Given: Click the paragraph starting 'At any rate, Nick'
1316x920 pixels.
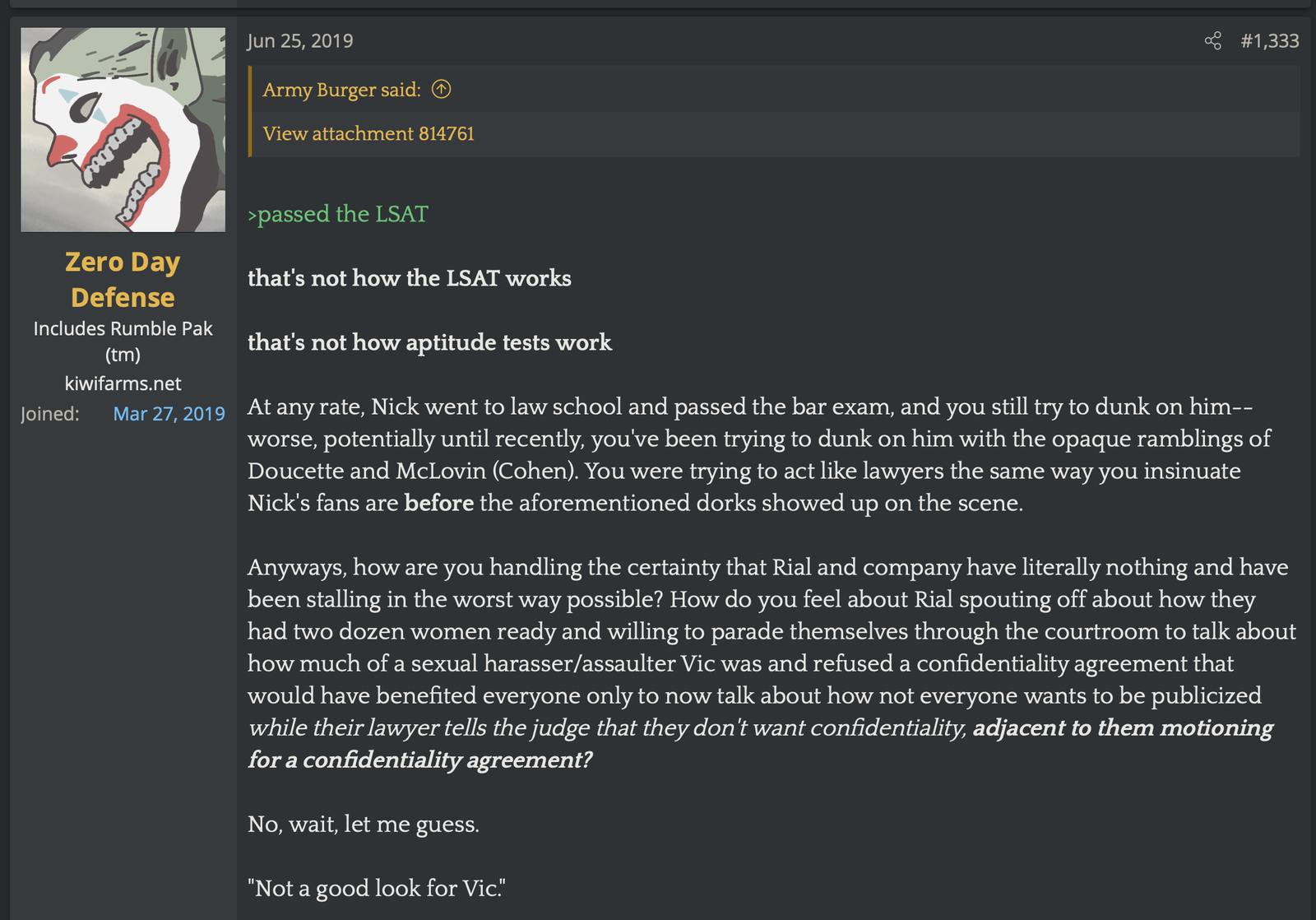Looking at the screenshot, I should click(760, 454).
